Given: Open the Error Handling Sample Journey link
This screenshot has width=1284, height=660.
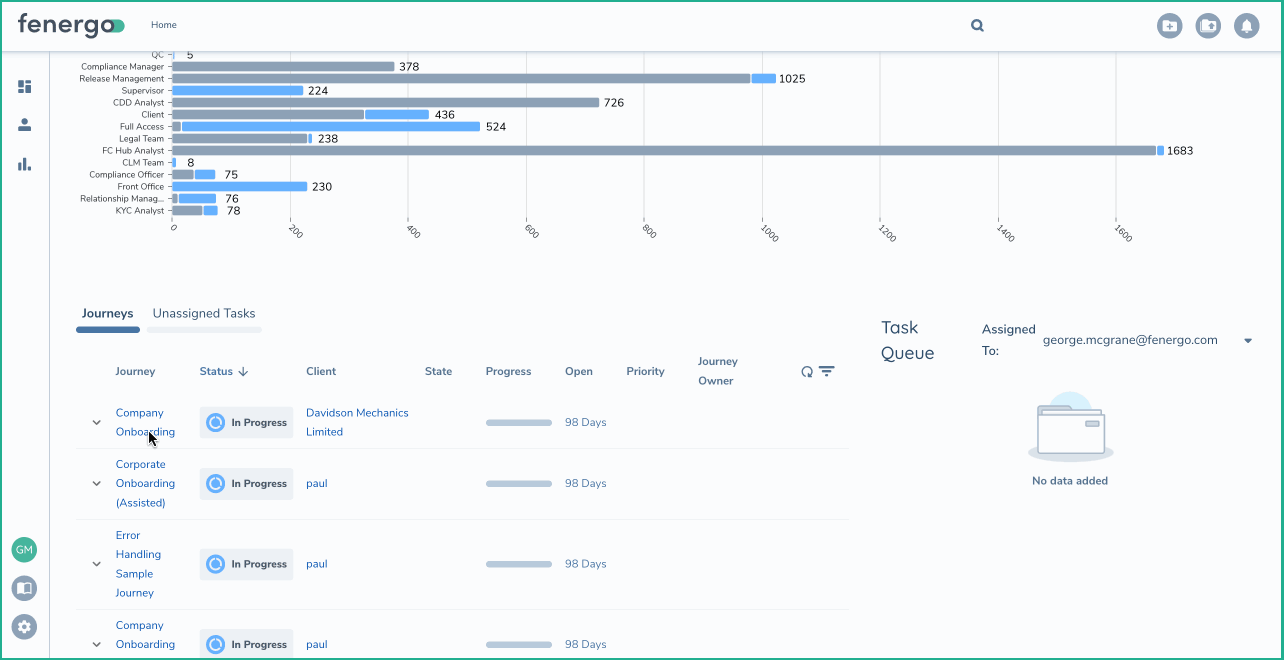Looking at the screenshot, I should click(135, 564).
